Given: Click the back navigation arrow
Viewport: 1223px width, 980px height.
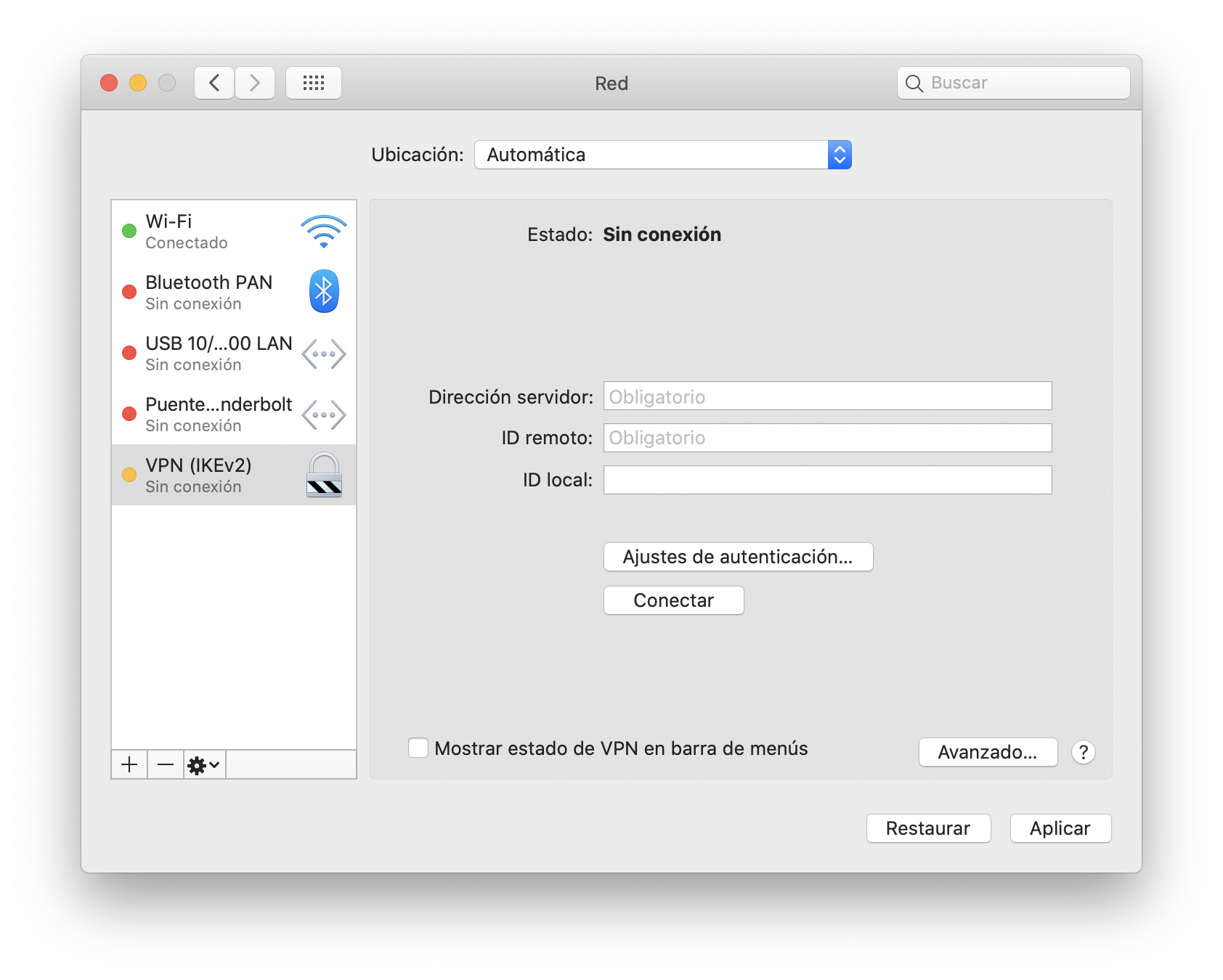Looking at the screenshot, I should pyautogui.click(x=214, y=82).
